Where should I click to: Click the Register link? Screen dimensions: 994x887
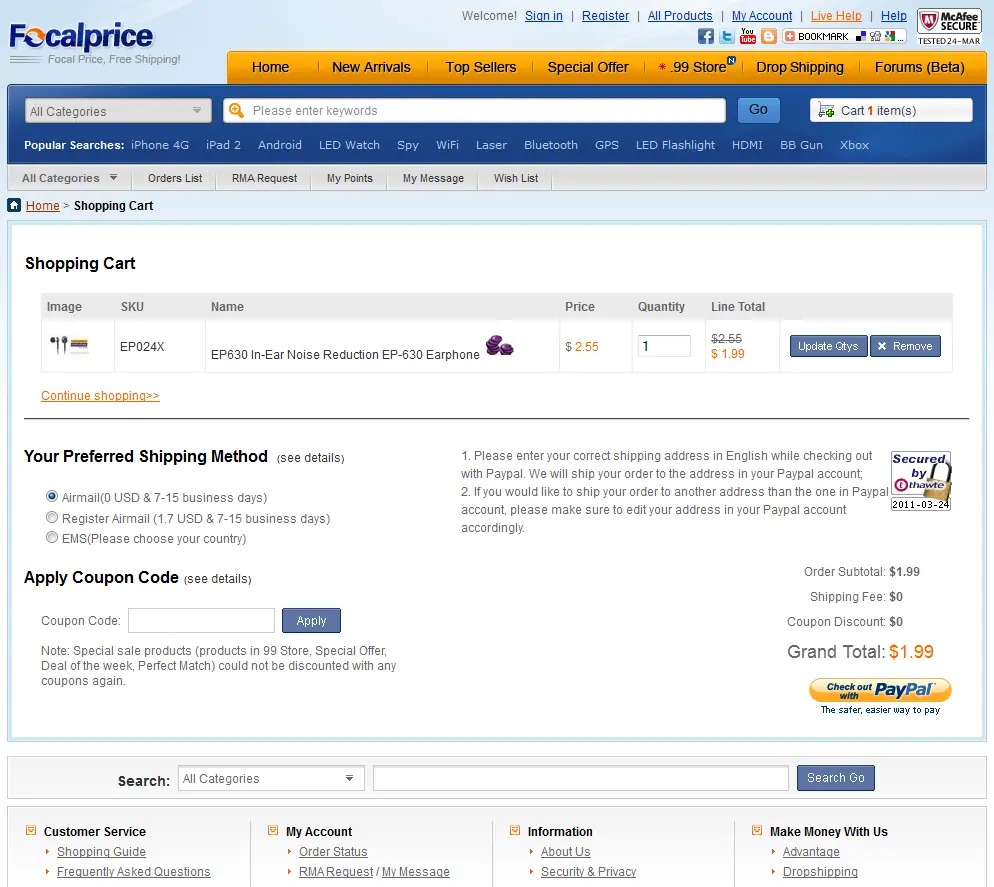tap(605, 16)
